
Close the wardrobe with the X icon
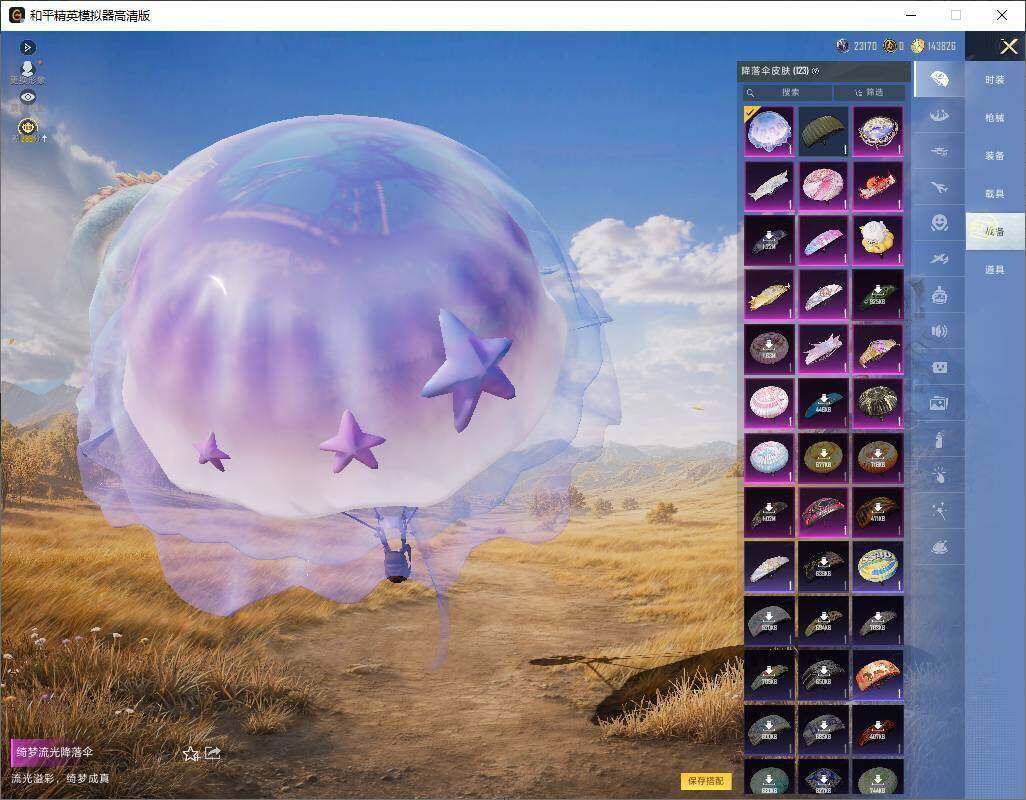point(1008,46)
